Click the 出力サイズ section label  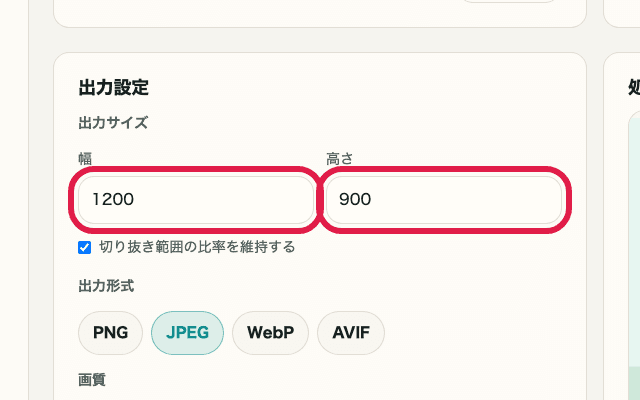click(x=113, y=123)
